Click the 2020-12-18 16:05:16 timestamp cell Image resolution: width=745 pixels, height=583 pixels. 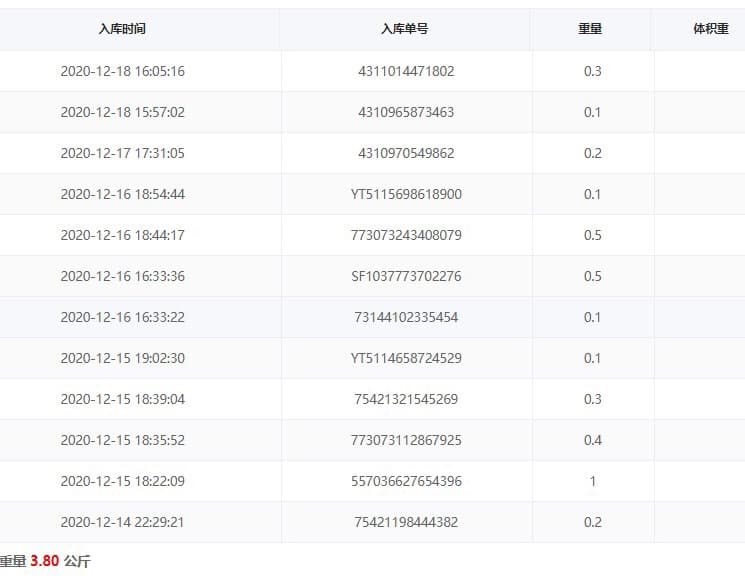(122, 71)
